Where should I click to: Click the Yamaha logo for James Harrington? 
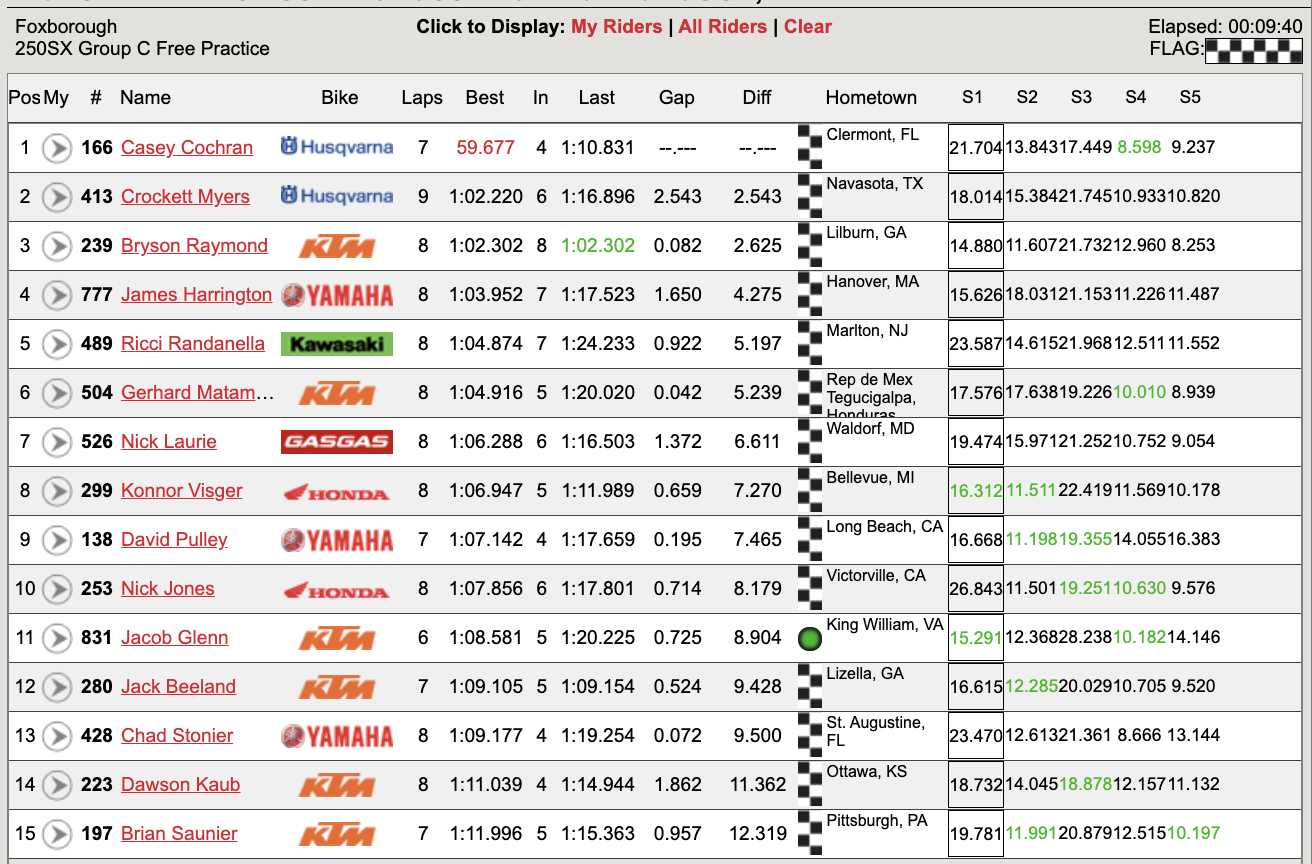click(337, 295)
